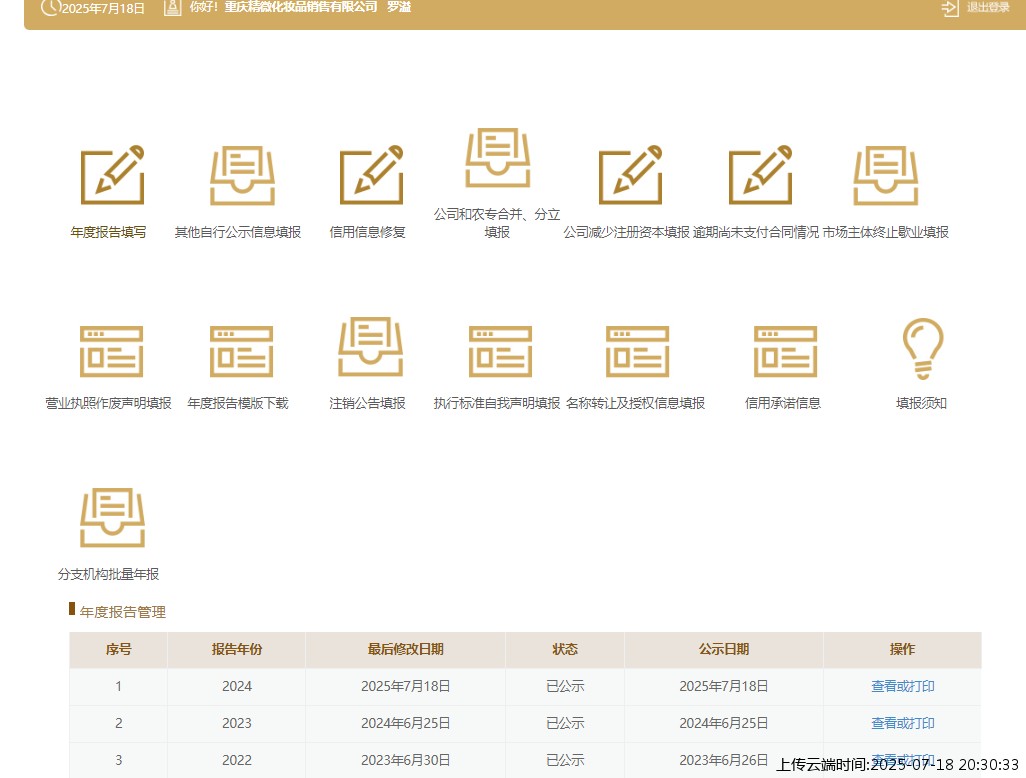
Task: Open the 填报须知 light bulb icon
Action: [923, 349]
